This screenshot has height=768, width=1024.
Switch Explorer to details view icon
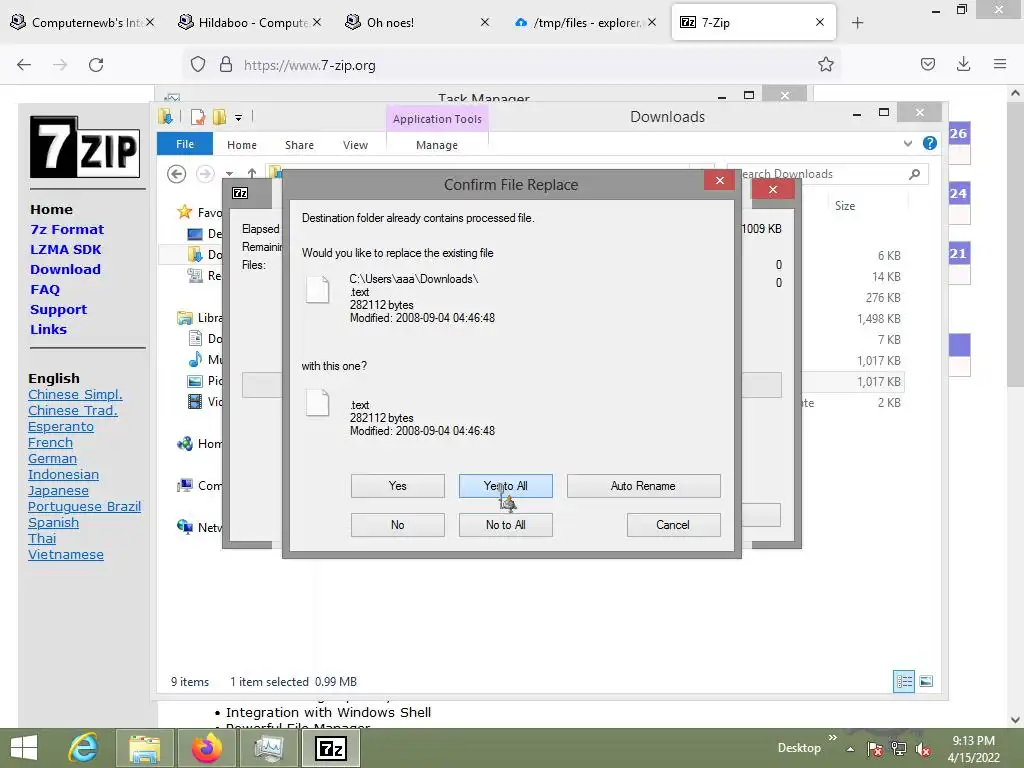[x=904, y=682]
